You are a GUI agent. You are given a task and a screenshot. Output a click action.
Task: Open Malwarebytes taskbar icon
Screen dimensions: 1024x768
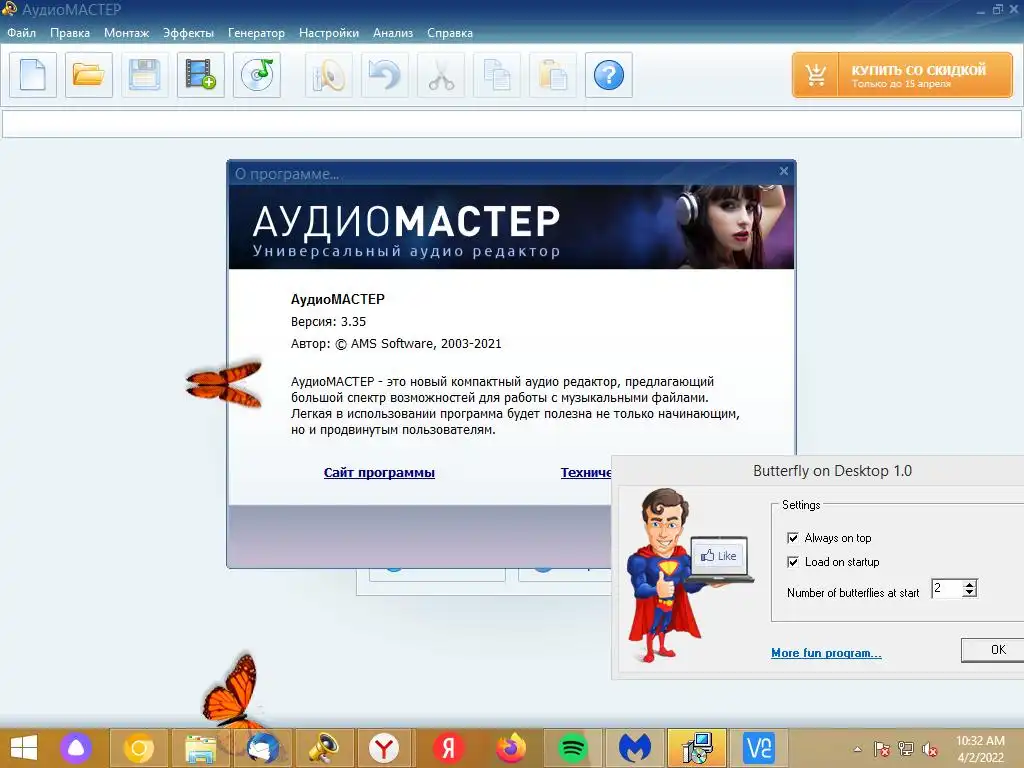[x=635, y=748]
